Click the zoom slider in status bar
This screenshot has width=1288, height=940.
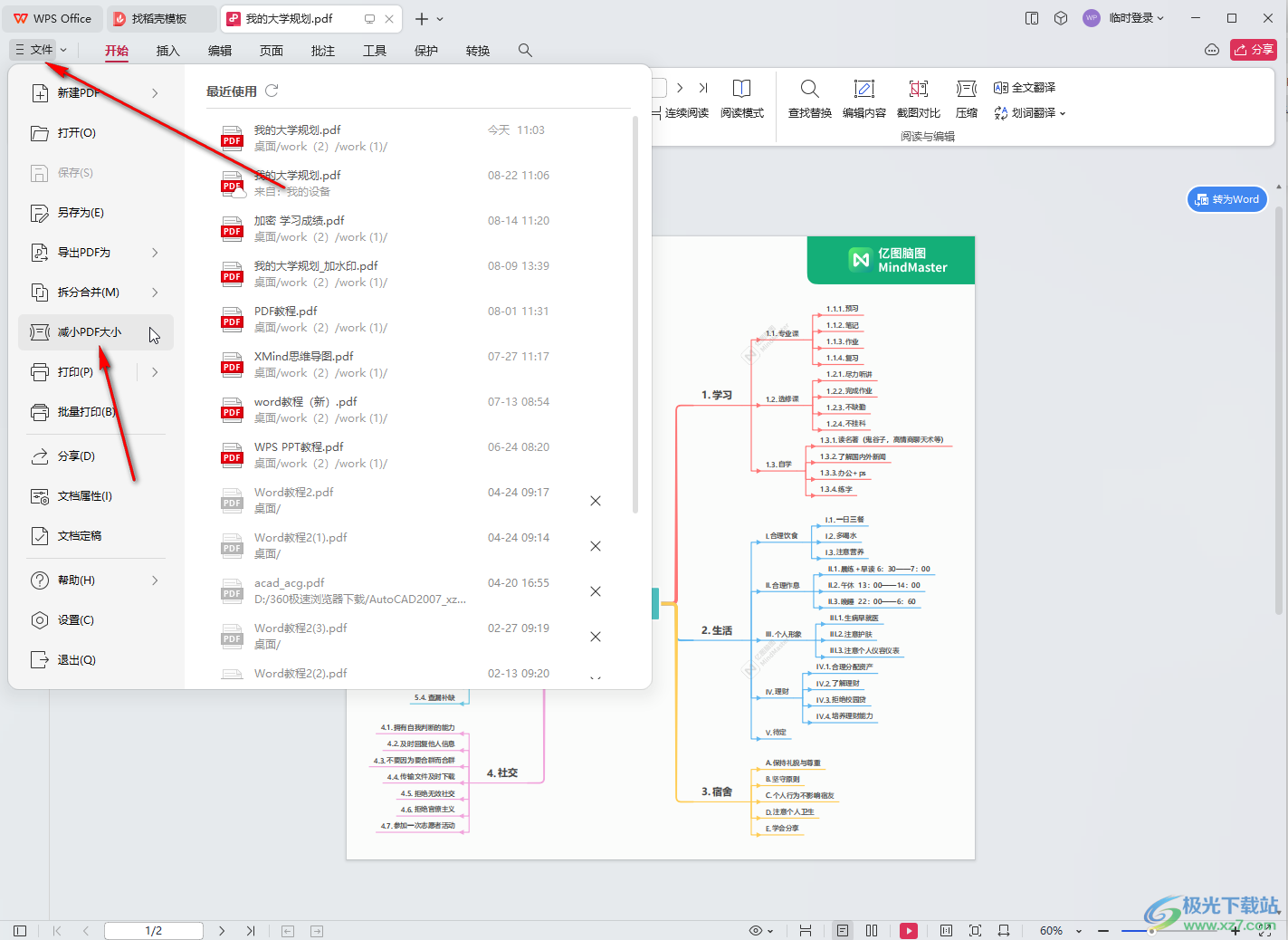[1151, 931]
